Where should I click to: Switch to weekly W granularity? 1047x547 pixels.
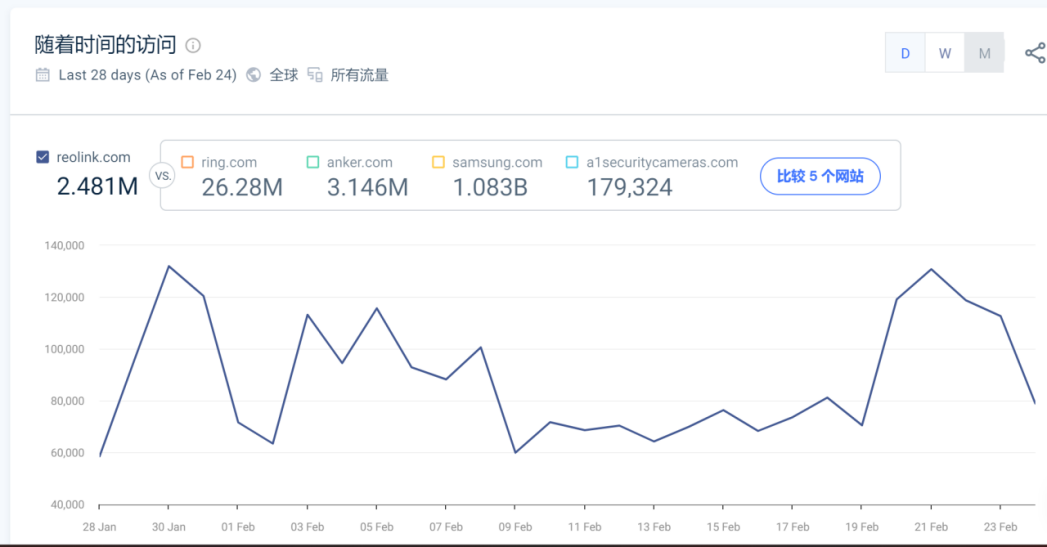point(945,53)
